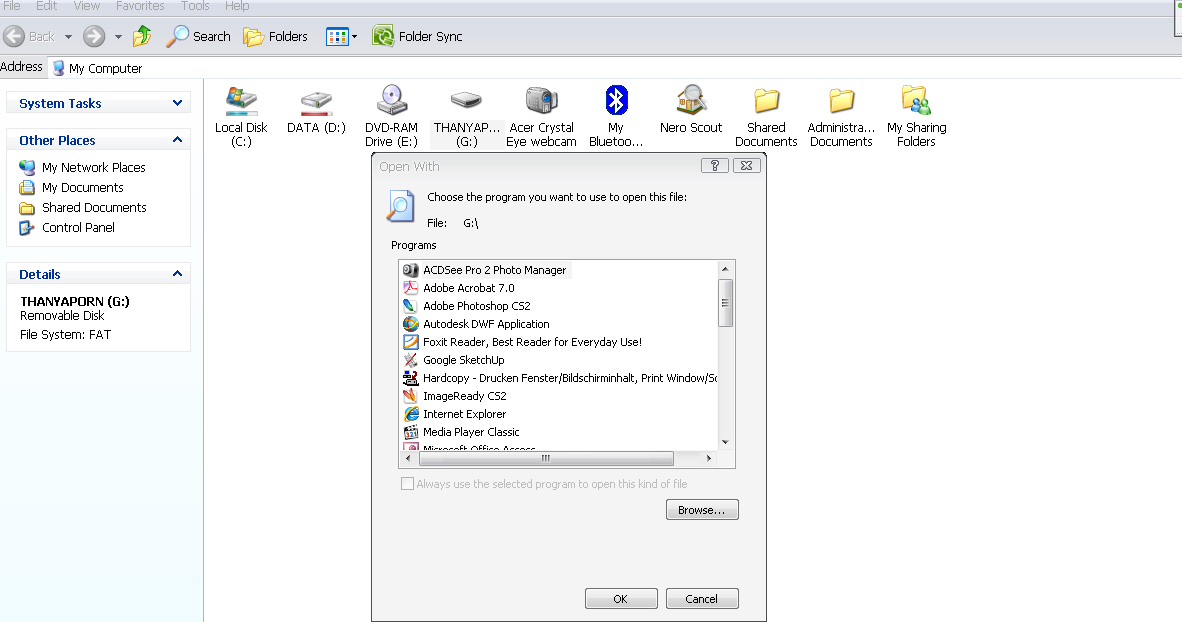The width and height of the screenshot is (1182, 622).
Task: Open the Acer Crystal Eye webcam icon
Action: point(541,100)
